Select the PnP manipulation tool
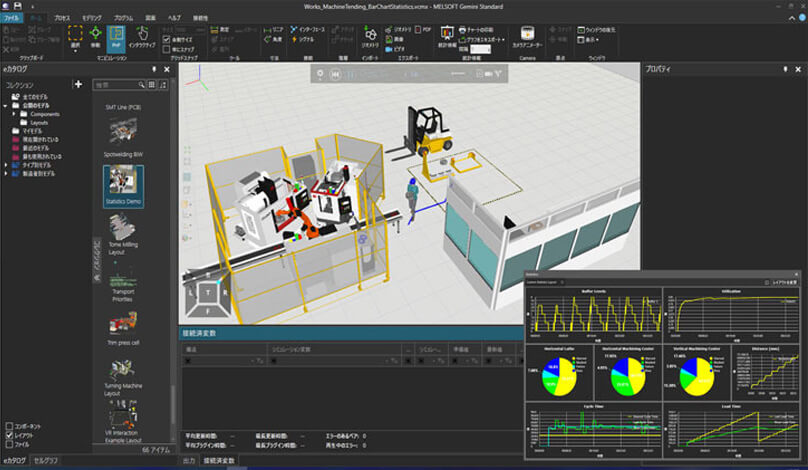The width and height of the screenshot is (808, 470). (x=116, y=38)
